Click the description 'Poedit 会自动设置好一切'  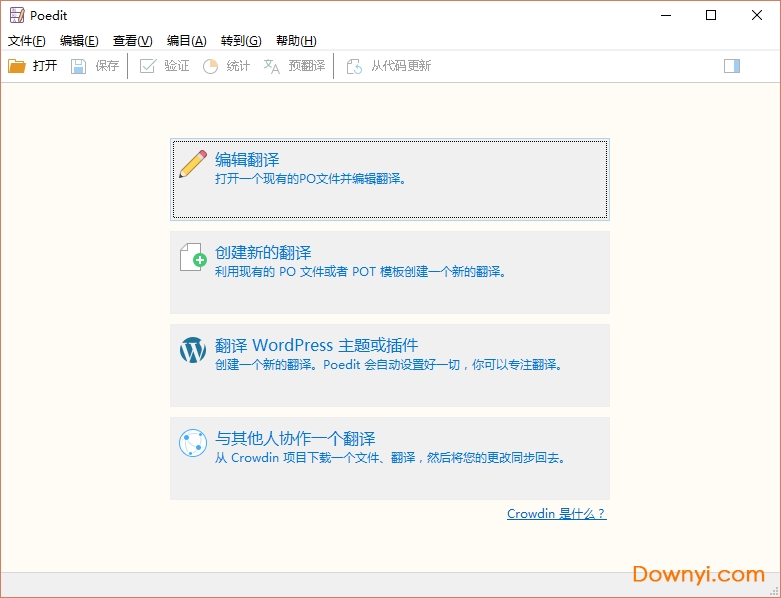click(391, 365)
